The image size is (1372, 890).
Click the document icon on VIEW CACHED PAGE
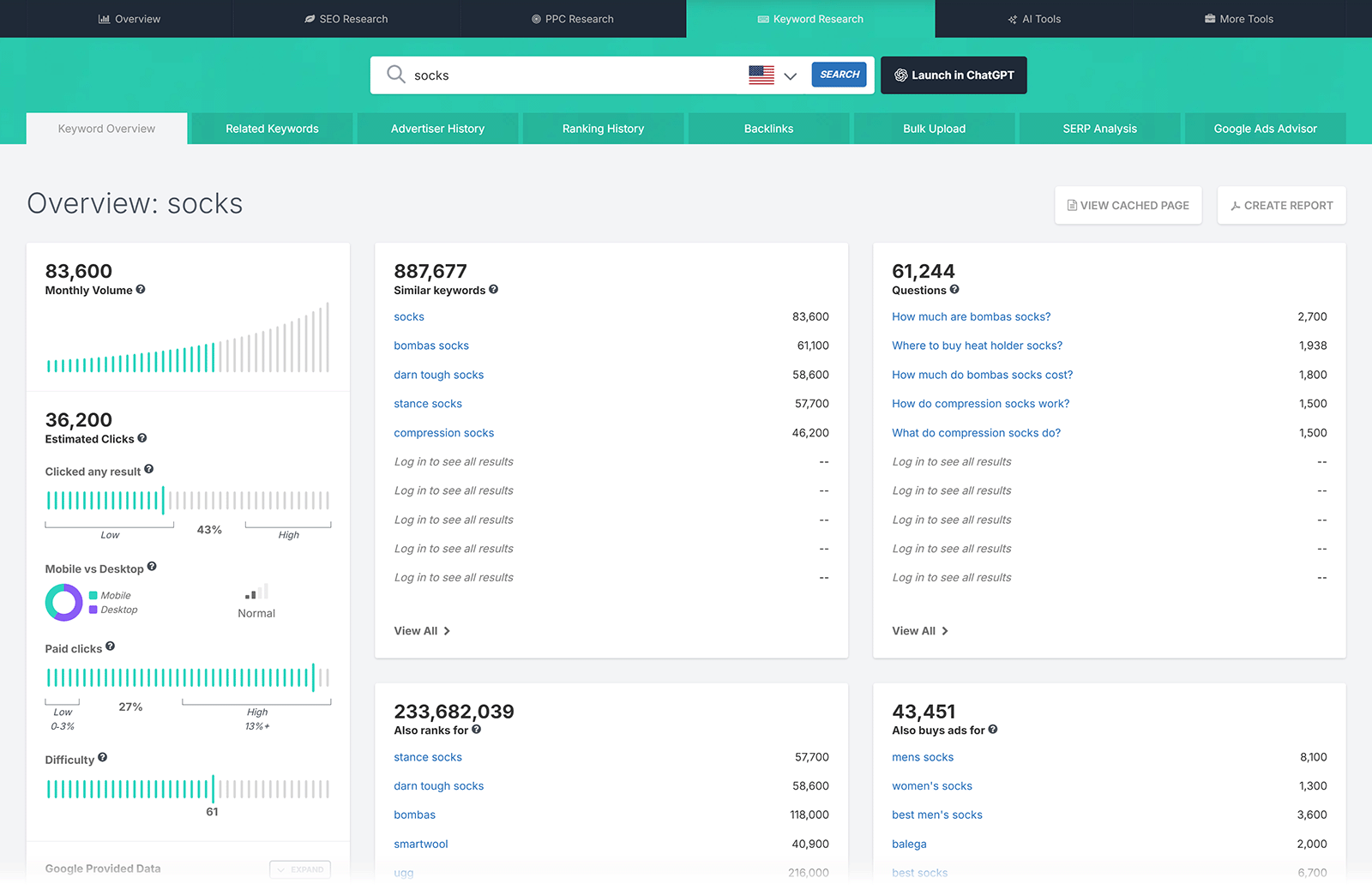1071,205
